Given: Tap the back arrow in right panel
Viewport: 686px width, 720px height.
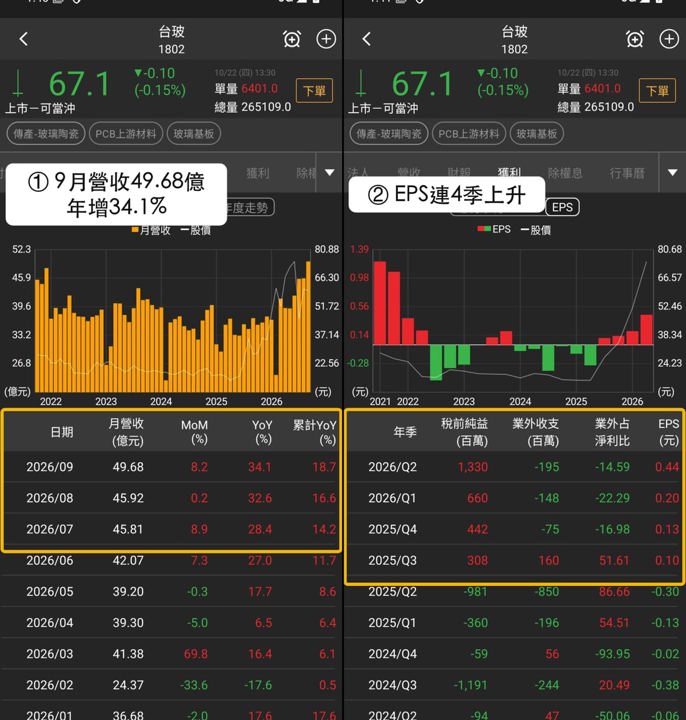Looking at the screenshot, I should click(x=366, y=39).
